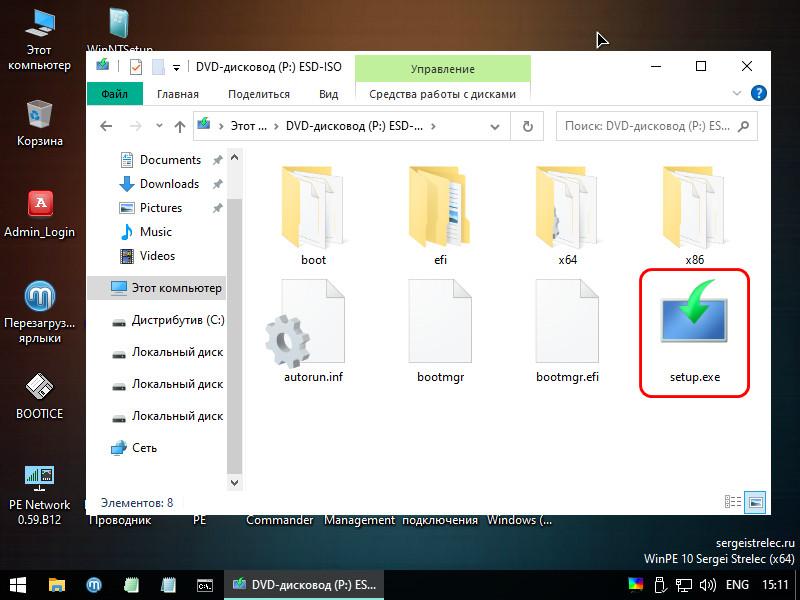800x600 pixels.
Task: Click navigation pane scrollbar up arrow
Action: click(234, 158)
